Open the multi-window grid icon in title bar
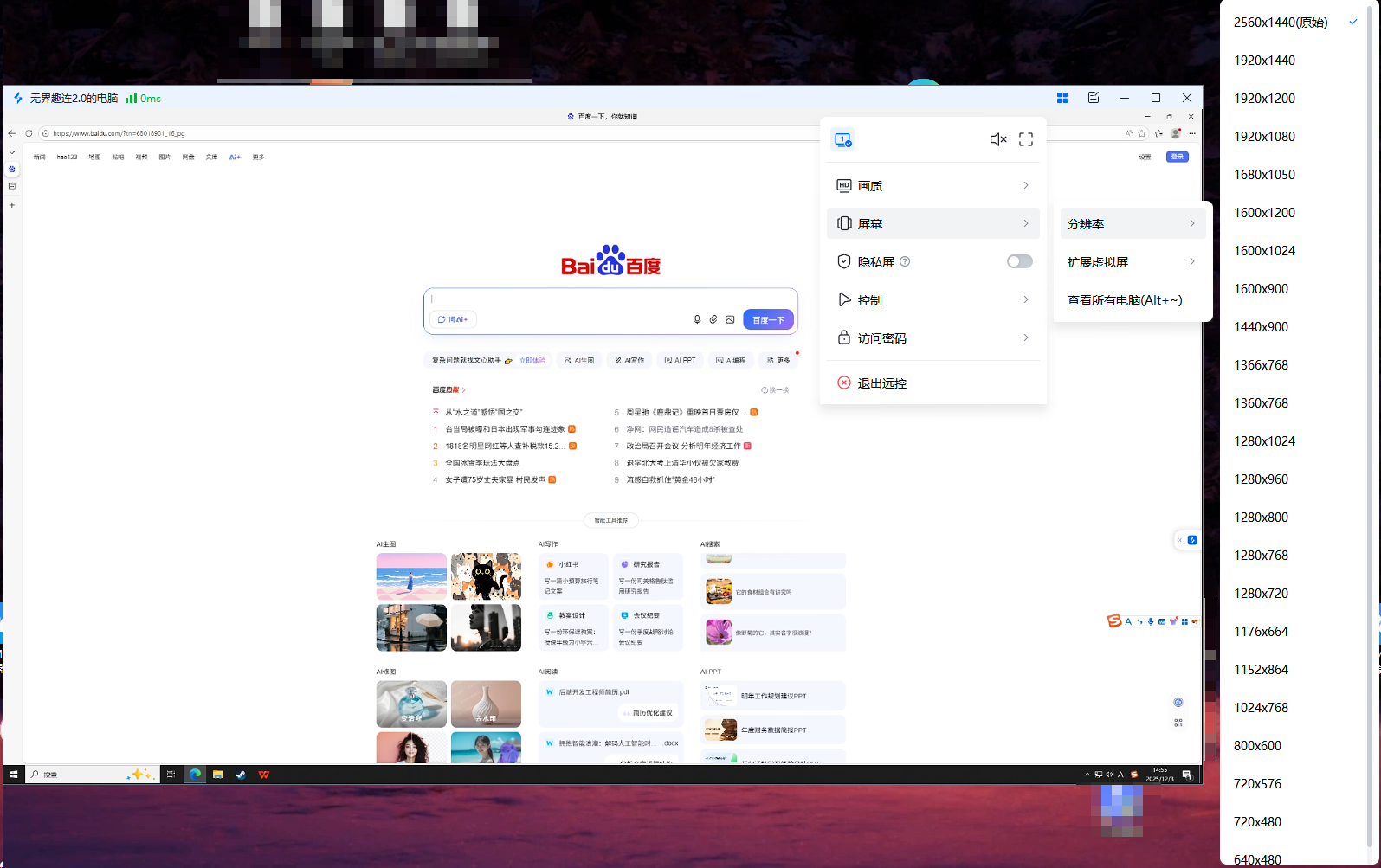Viewport: 1381px width, 868px height. [1062, 98]
